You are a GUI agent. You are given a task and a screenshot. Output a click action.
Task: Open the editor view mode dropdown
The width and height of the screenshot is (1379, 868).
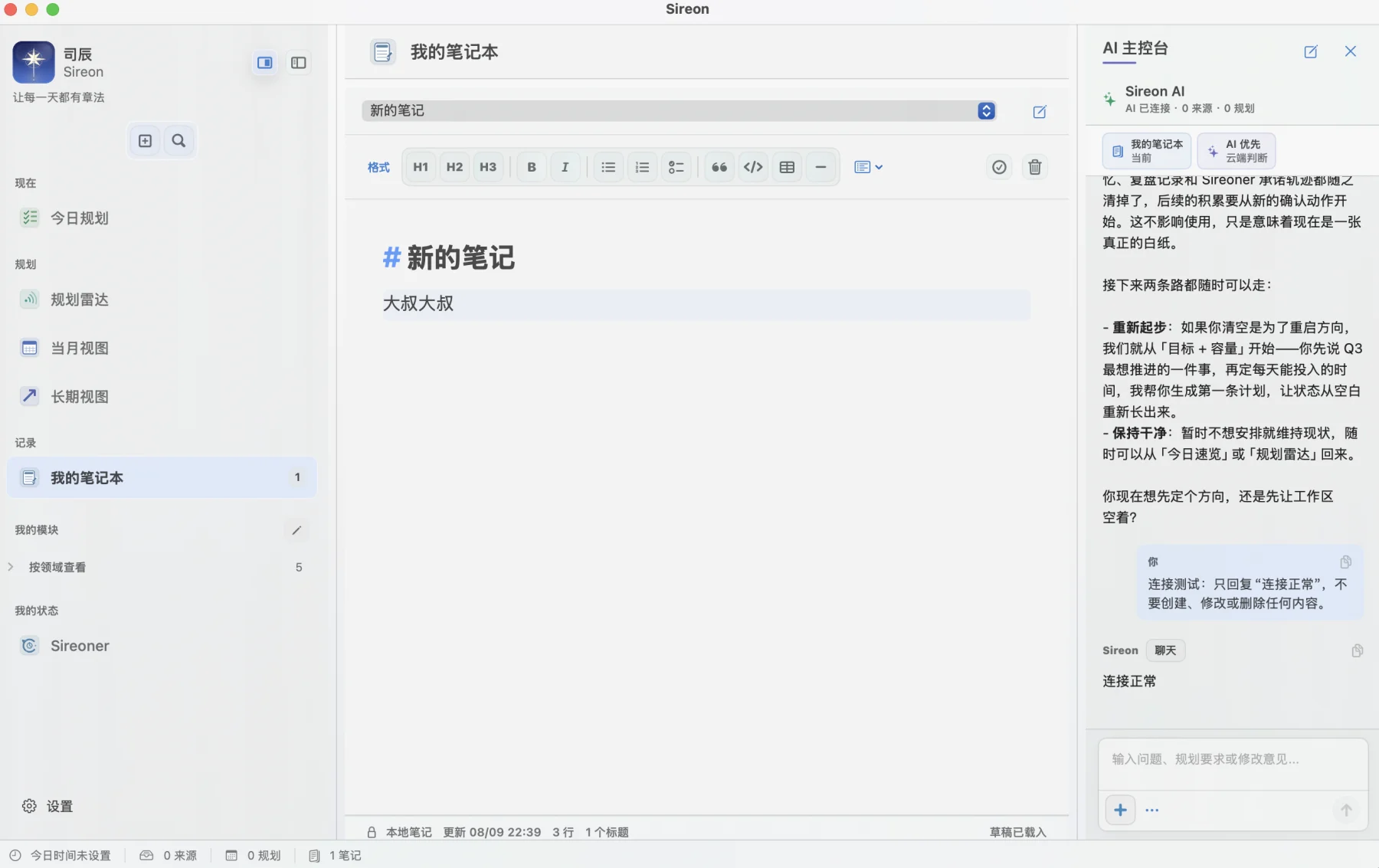pyautogui.click(x=869, y=167)
